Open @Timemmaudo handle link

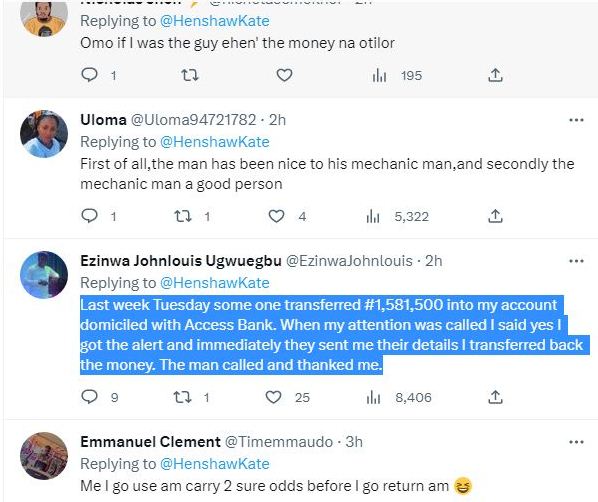point(279,442)
